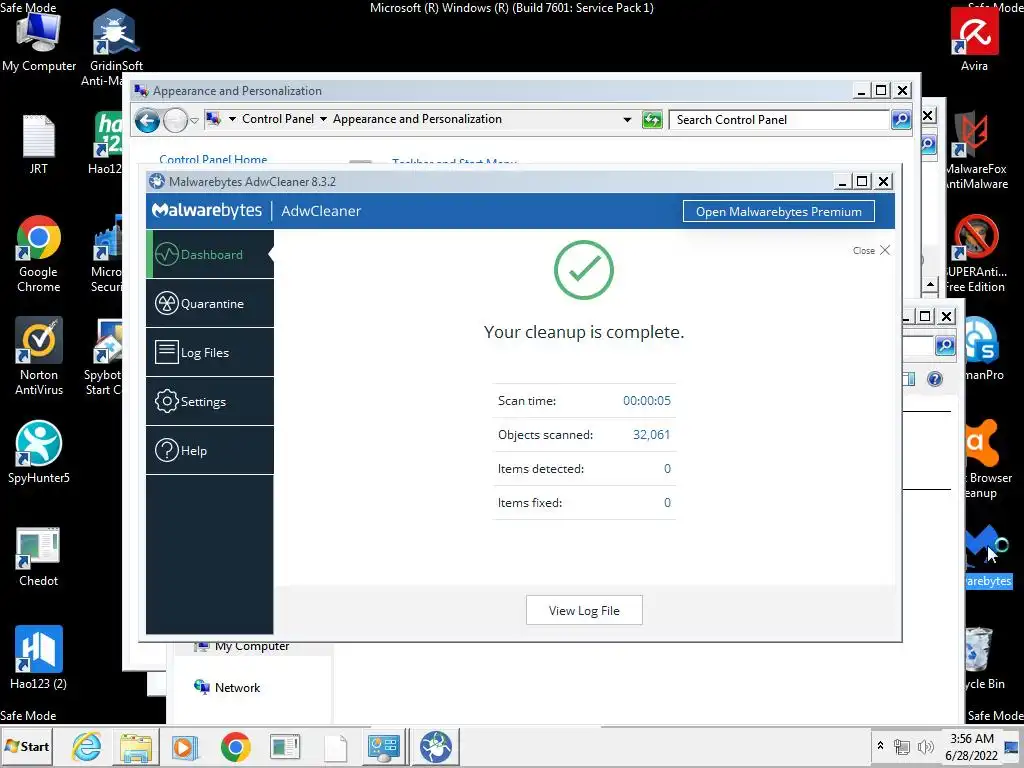
Task: Click the View Log File button
Action: coord(584,610)
